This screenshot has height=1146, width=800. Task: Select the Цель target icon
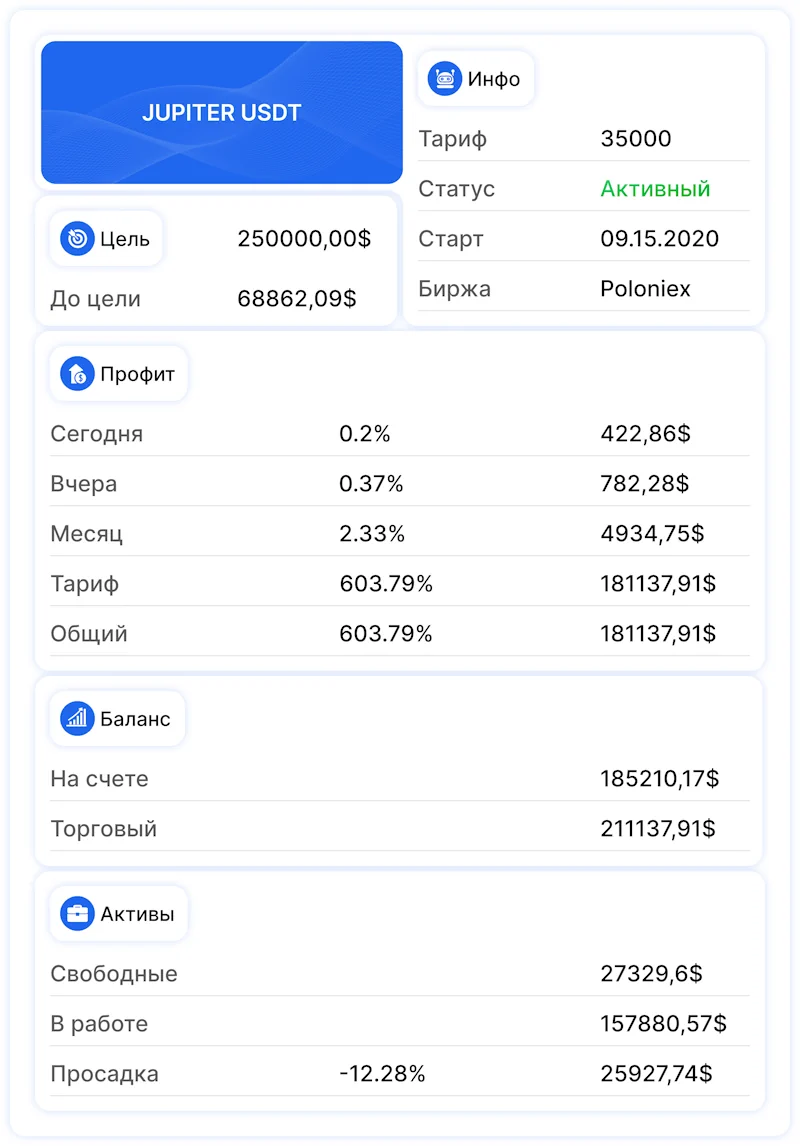(77, 238)
